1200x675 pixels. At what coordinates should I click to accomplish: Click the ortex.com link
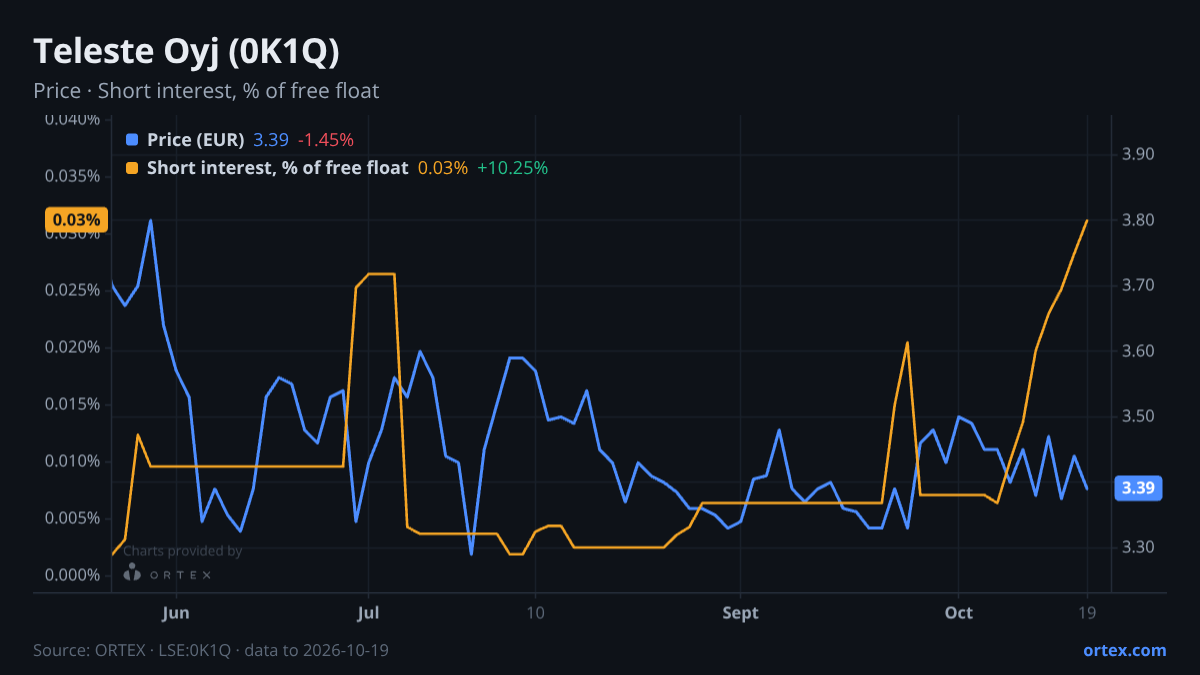(1125, 650)
